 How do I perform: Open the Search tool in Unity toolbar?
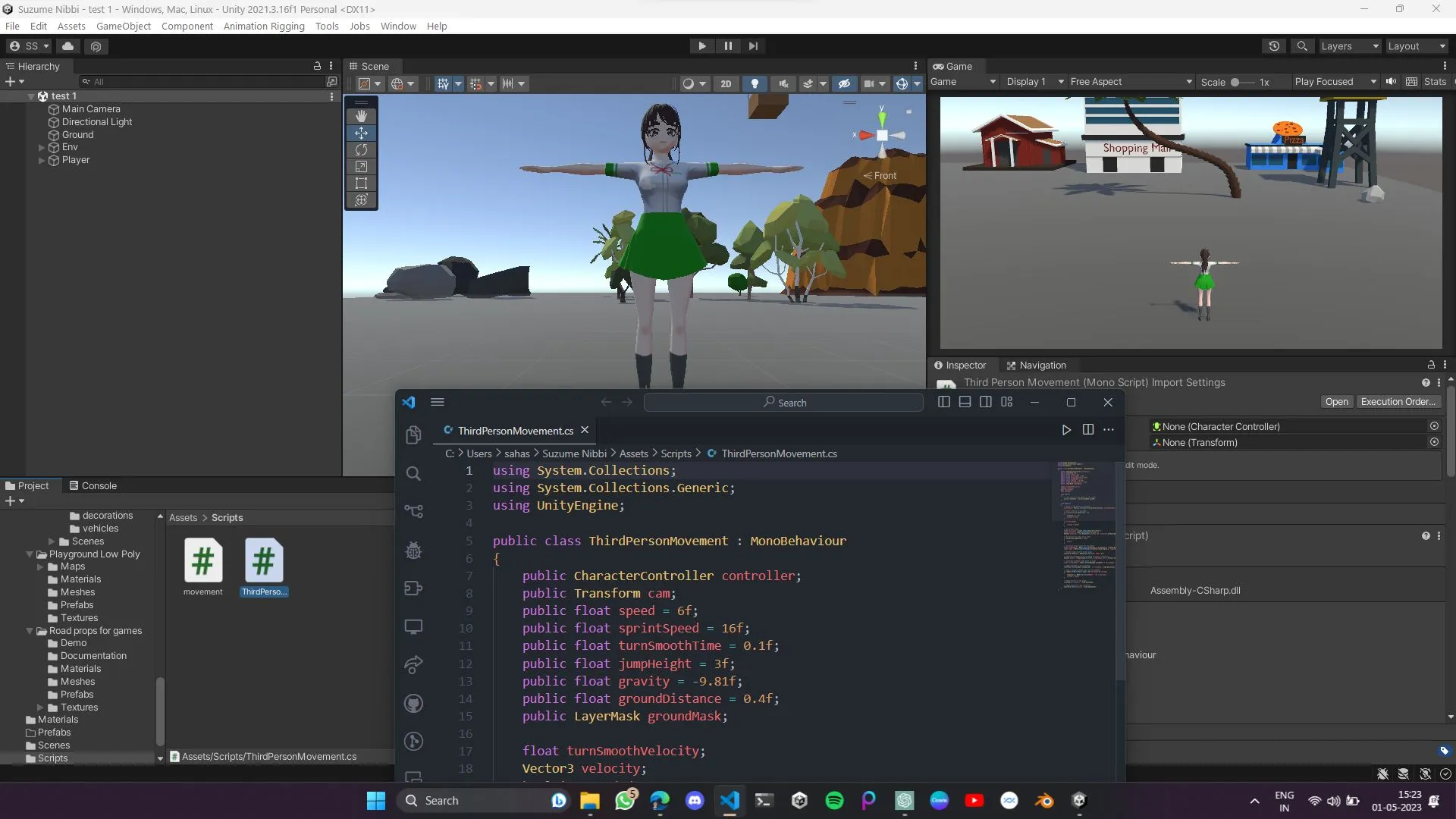point(1302,46)
